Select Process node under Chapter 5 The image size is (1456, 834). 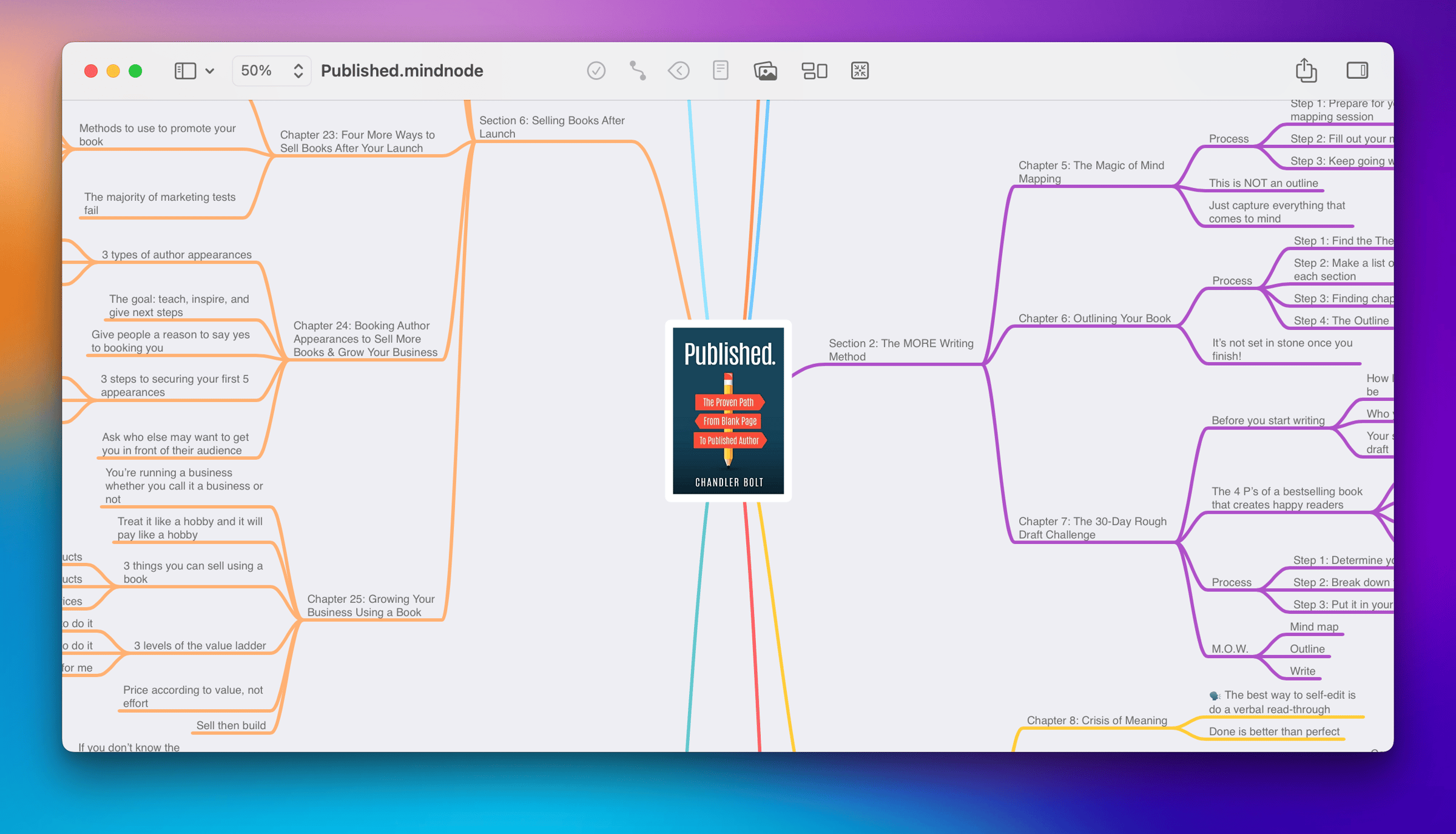tap(1228, 139)
